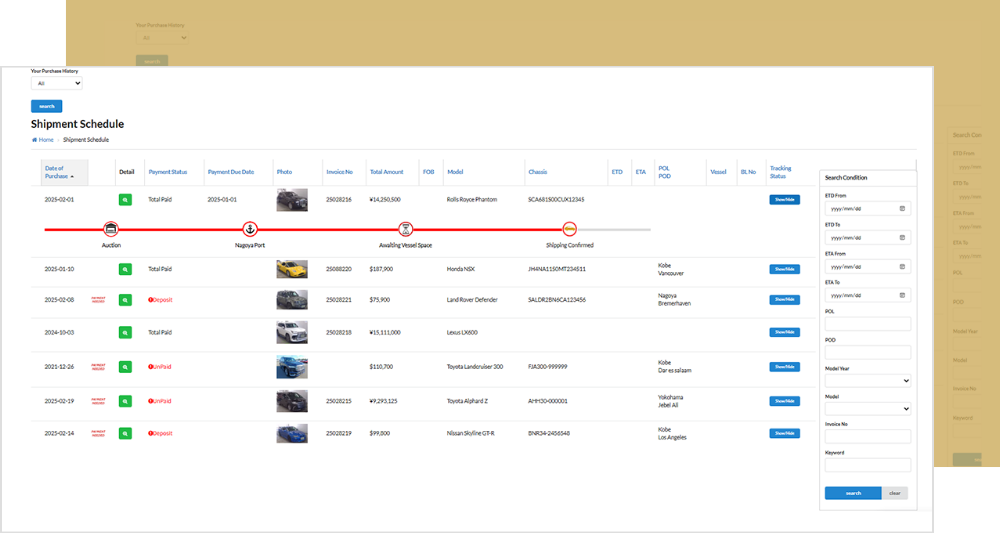Click UnPaid status on Toyota Alphard Z row
This screenshot has height=533, width=1000.
coord(160,401)
